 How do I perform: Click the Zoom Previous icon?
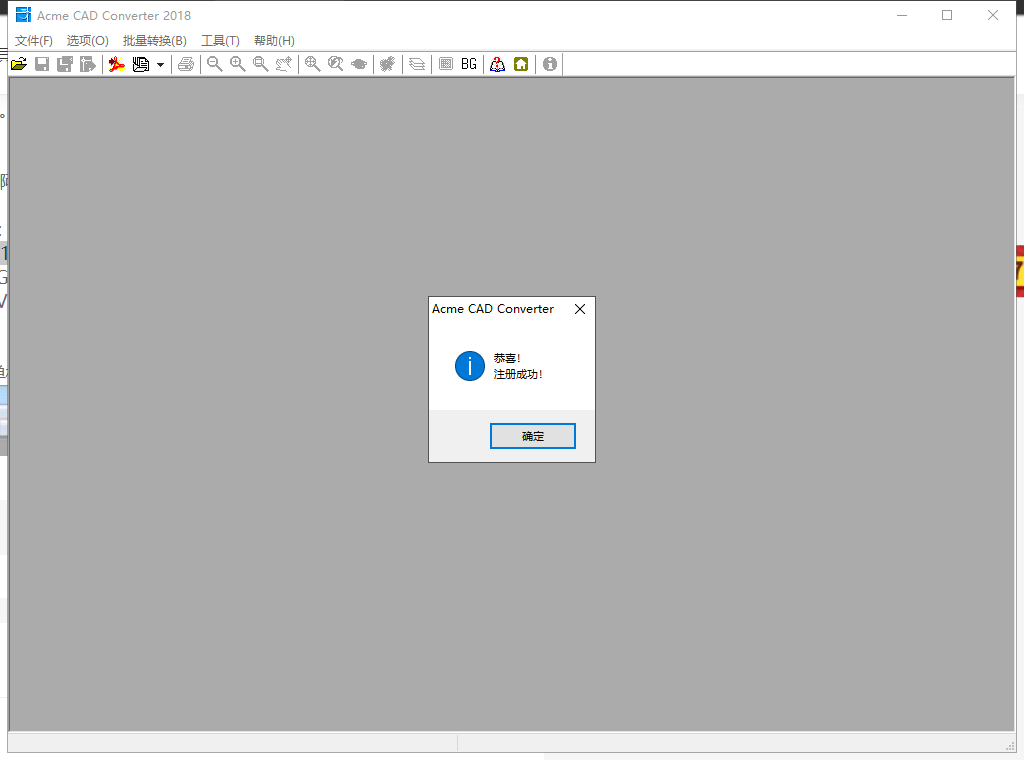[336, 64]
